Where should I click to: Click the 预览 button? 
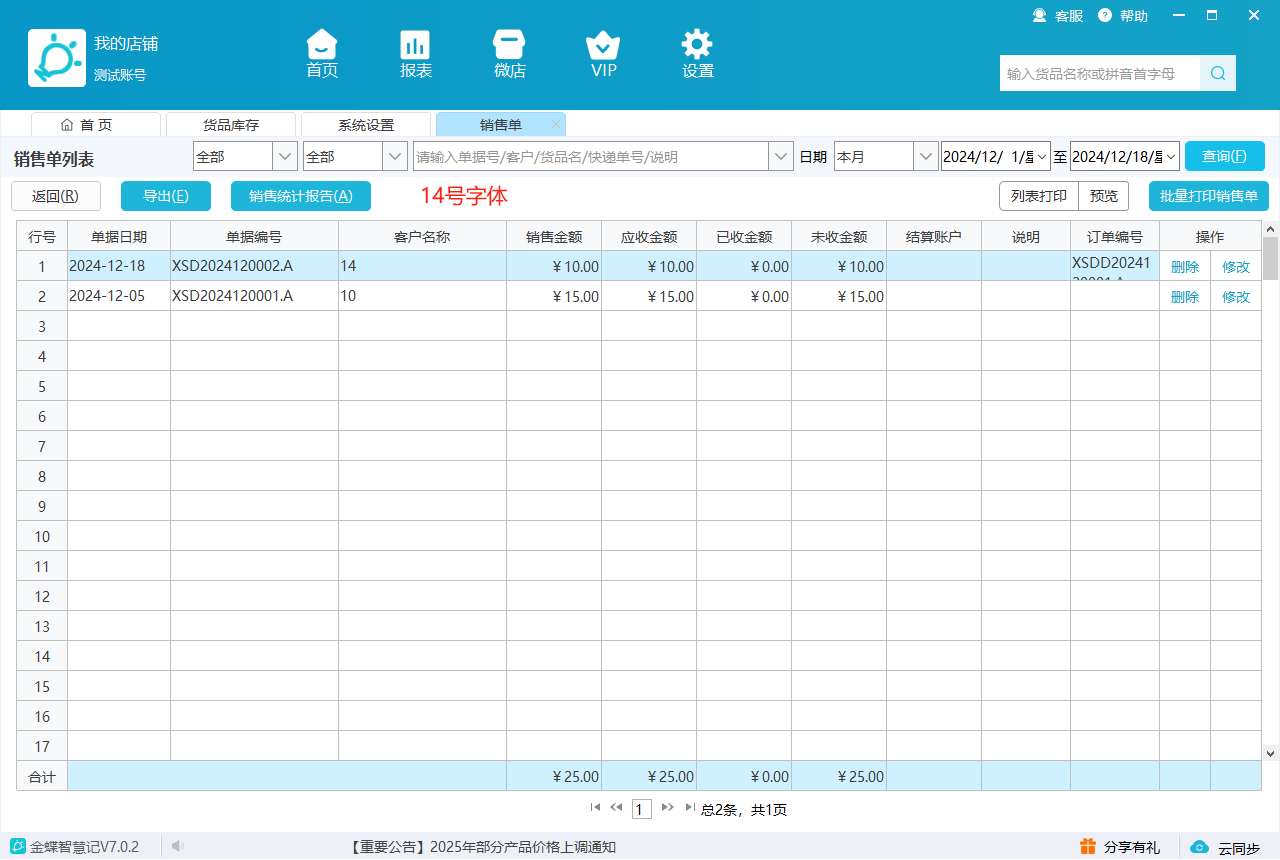coord(1104,196)
